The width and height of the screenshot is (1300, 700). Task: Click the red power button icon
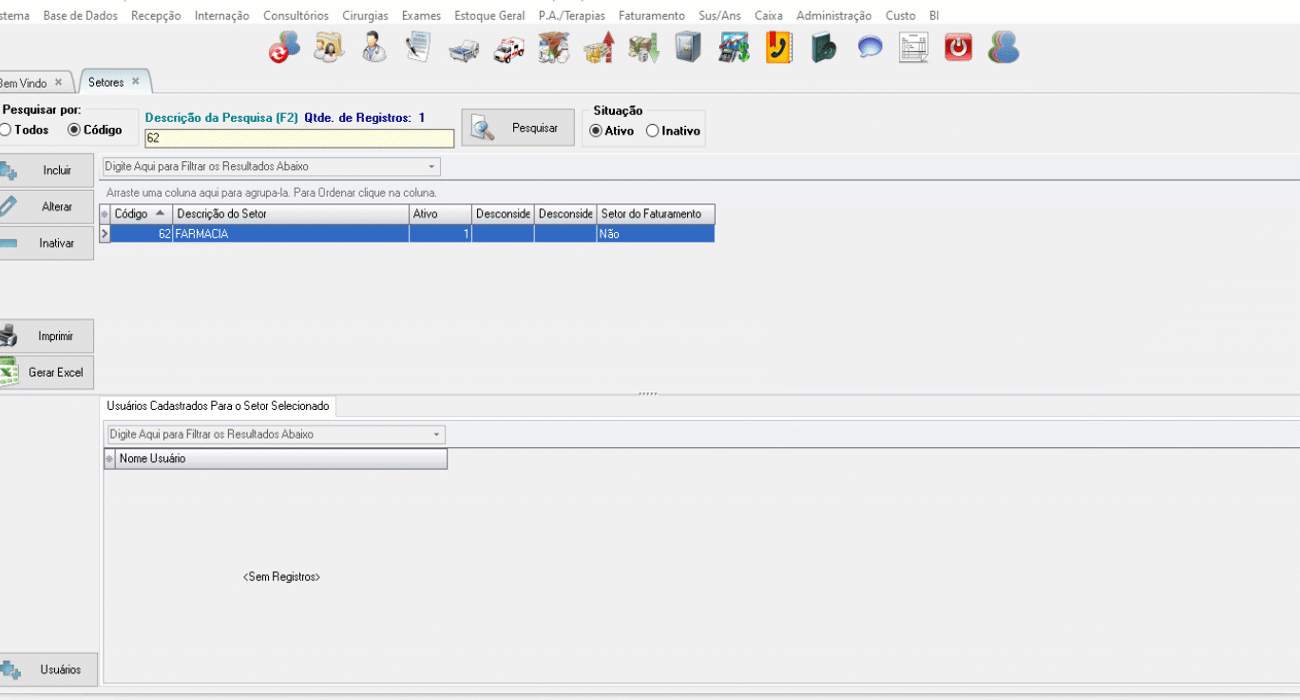(958, 48)
